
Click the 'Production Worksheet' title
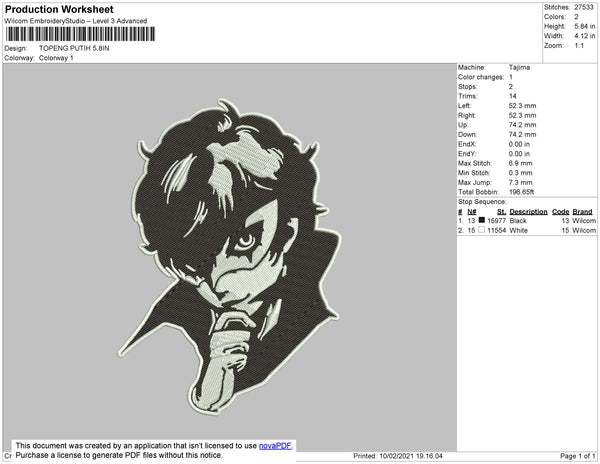[x=59, y=10]
